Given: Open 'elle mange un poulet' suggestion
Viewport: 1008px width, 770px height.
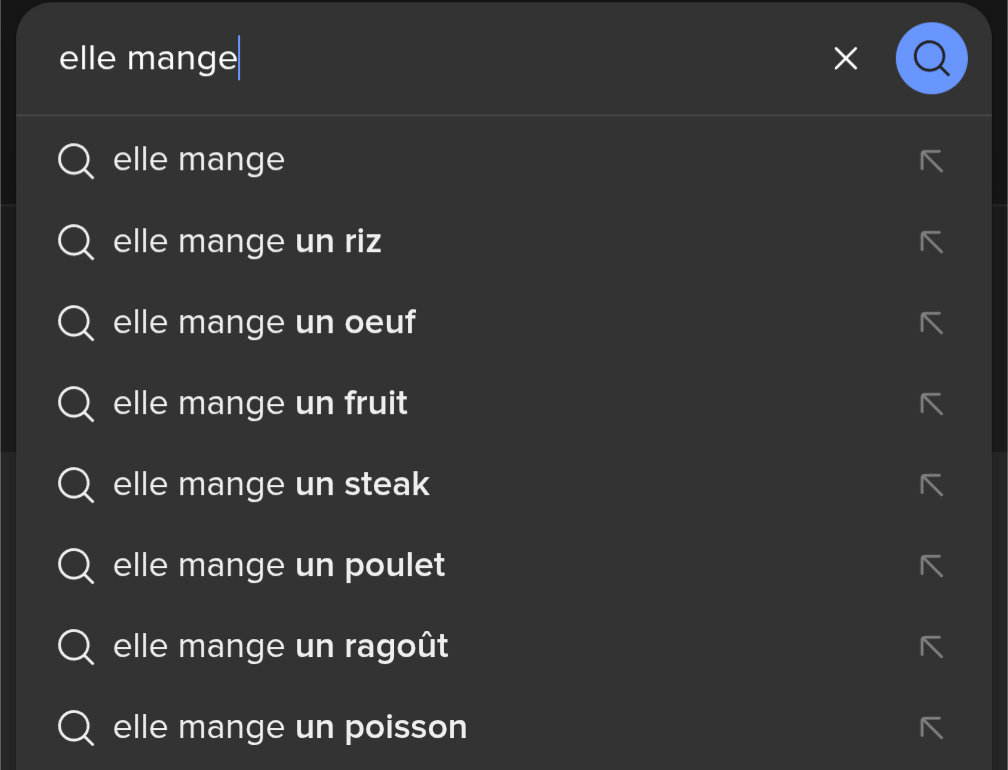Looking at the screenshot, I should tap(279, 565).
